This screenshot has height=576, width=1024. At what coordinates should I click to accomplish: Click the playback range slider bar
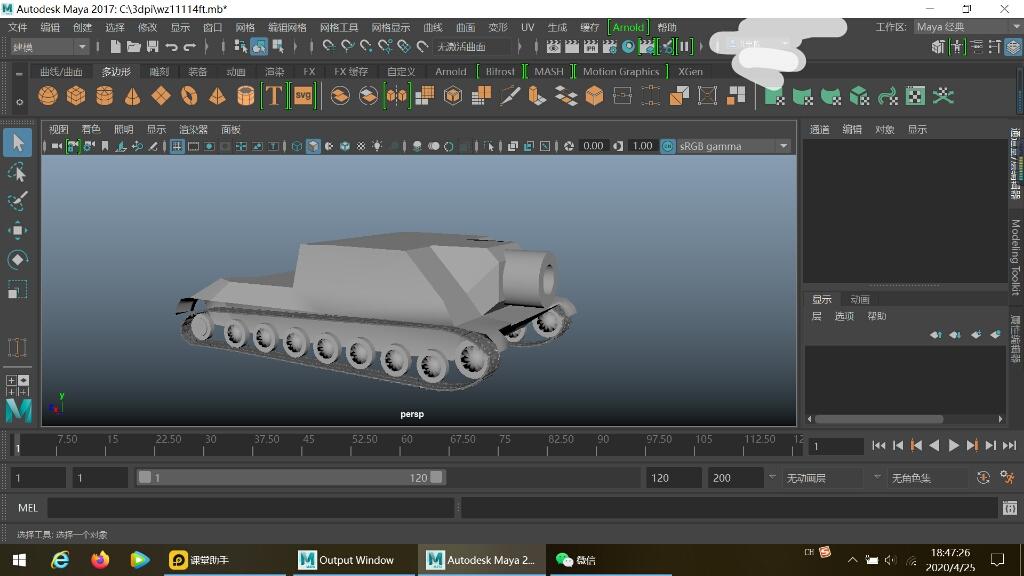(290, 478)
